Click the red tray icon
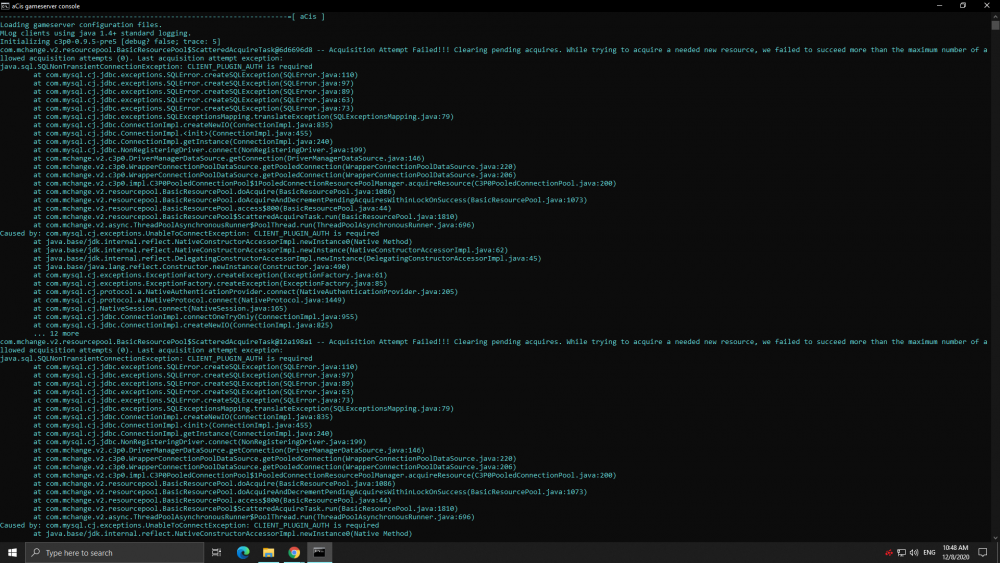 click(x=888, y=552)
